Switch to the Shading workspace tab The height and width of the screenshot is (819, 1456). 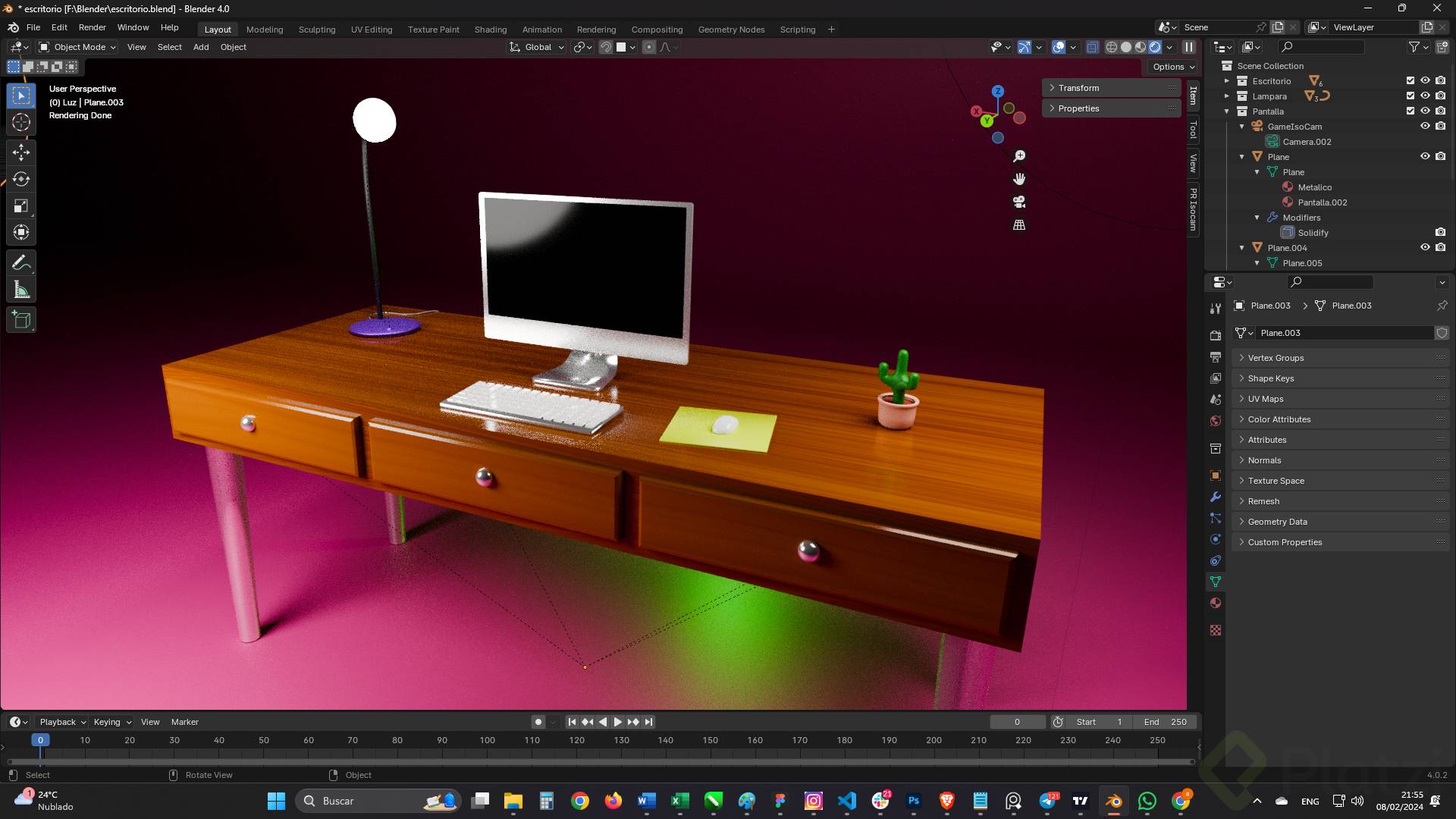pyautogui.click(x=490, y=30)
